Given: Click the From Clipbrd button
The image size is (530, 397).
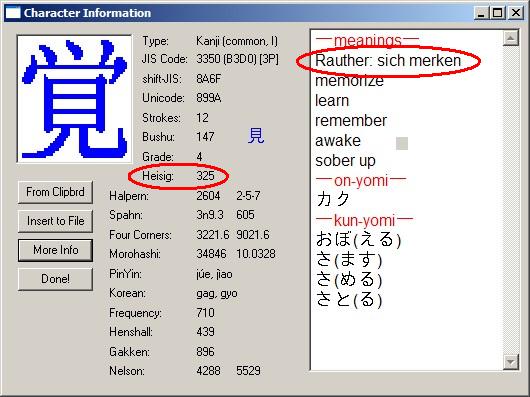Looking at the screenshot, I should coord(55,192).
